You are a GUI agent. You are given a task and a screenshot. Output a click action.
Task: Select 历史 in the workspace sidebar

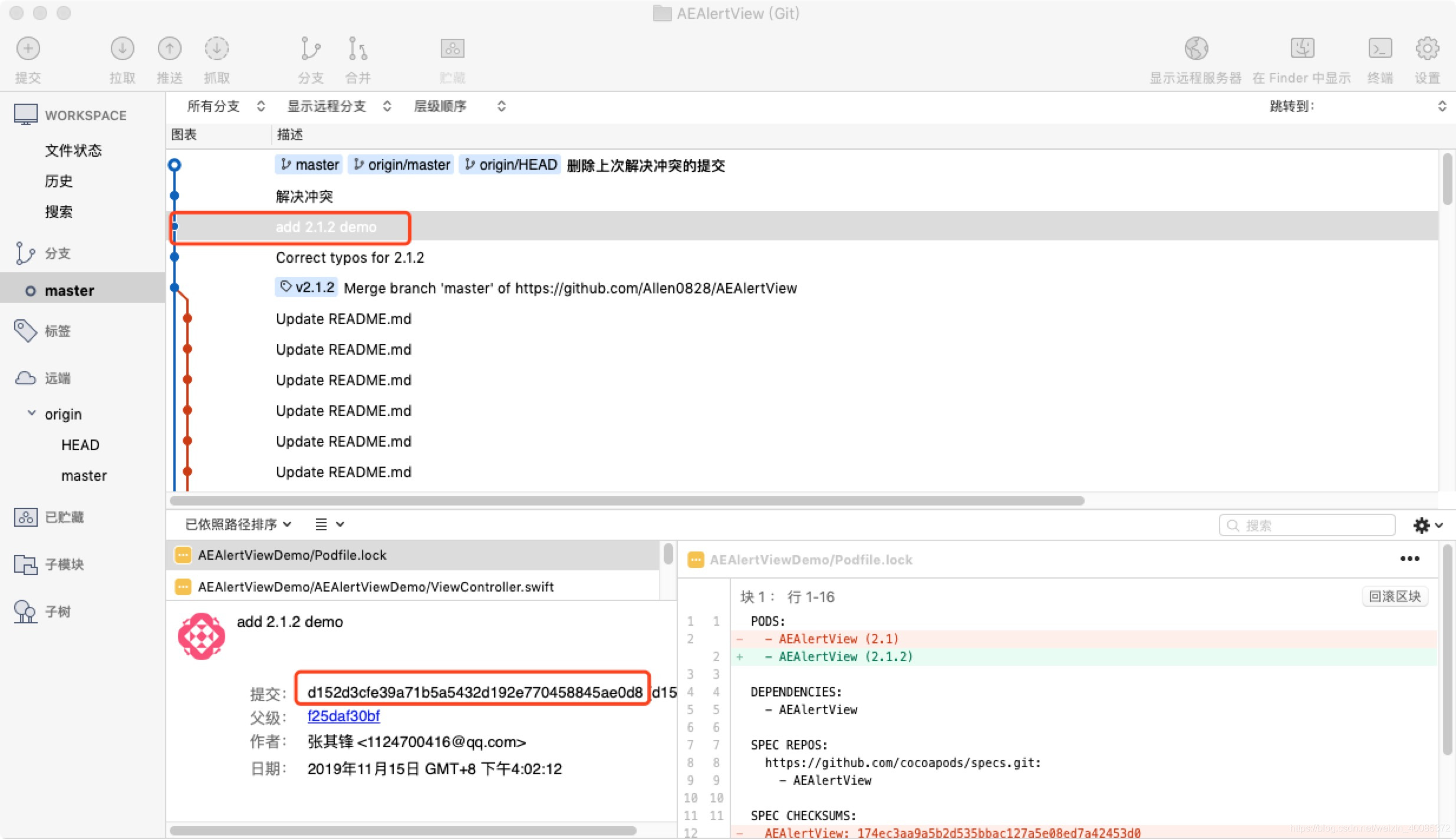[59, 181]
